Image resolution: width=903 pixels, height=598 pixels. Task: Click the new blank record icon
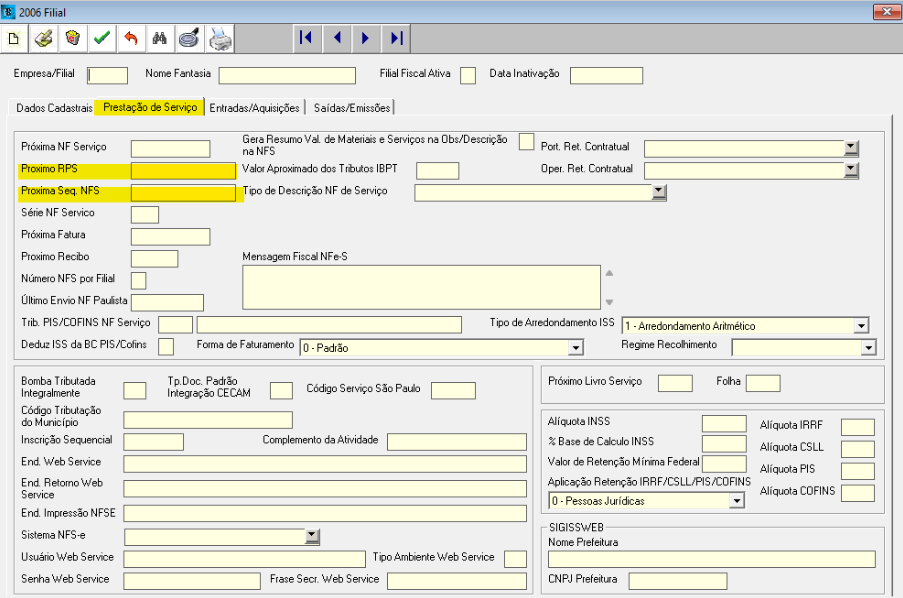pos(14,39)
